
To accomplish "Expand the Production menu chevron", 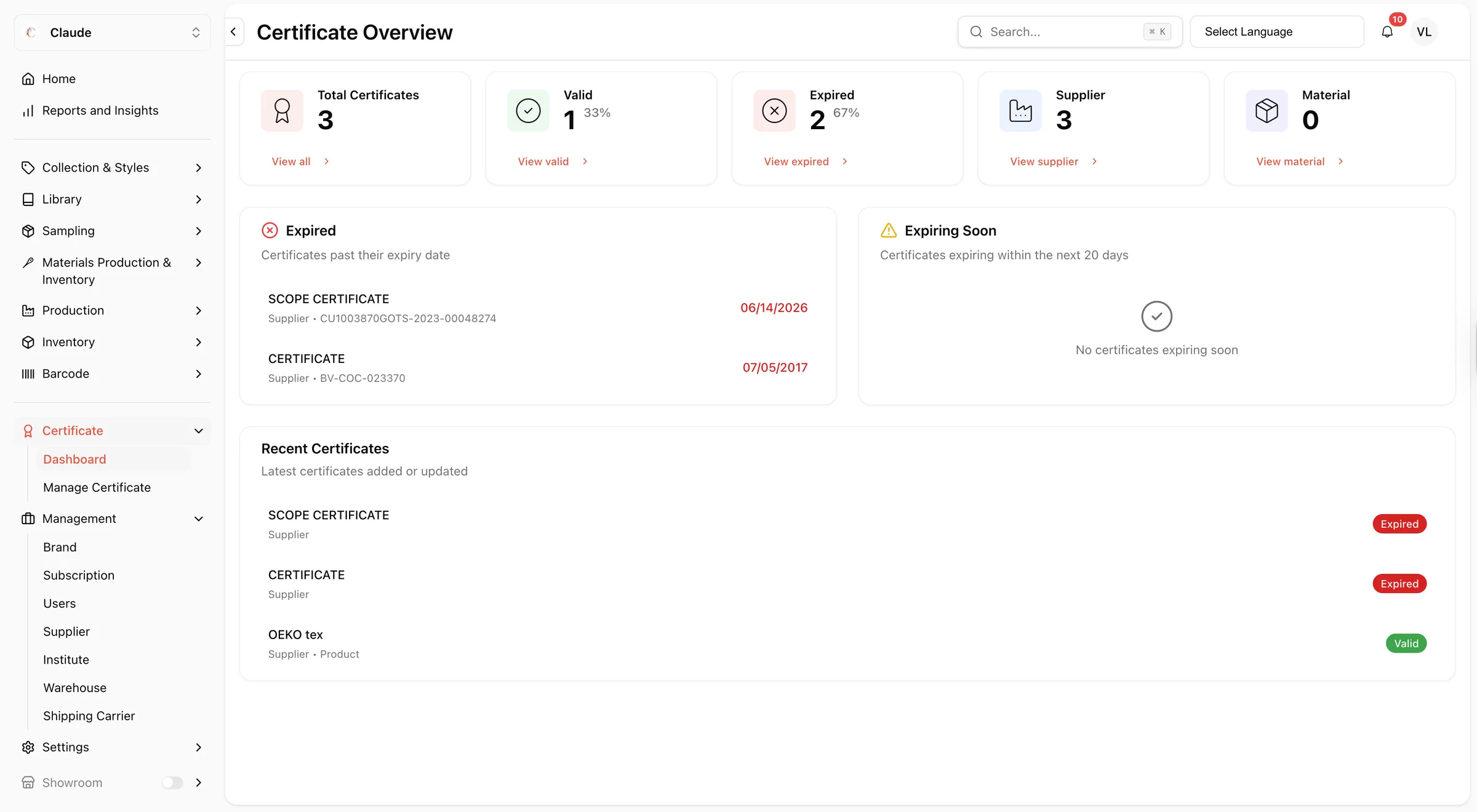I will pos(198,311).
